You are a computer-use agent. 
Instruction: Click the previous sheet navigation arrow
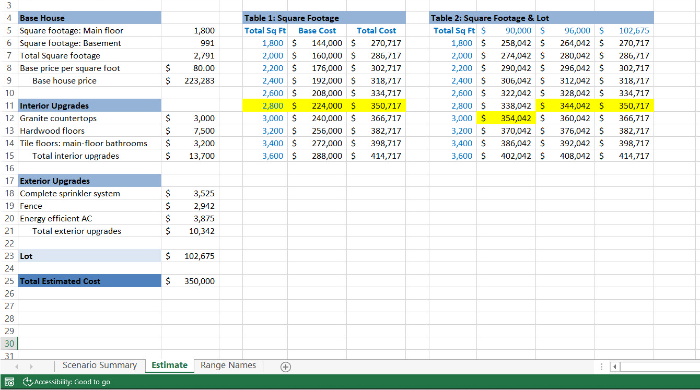point(17,366)
